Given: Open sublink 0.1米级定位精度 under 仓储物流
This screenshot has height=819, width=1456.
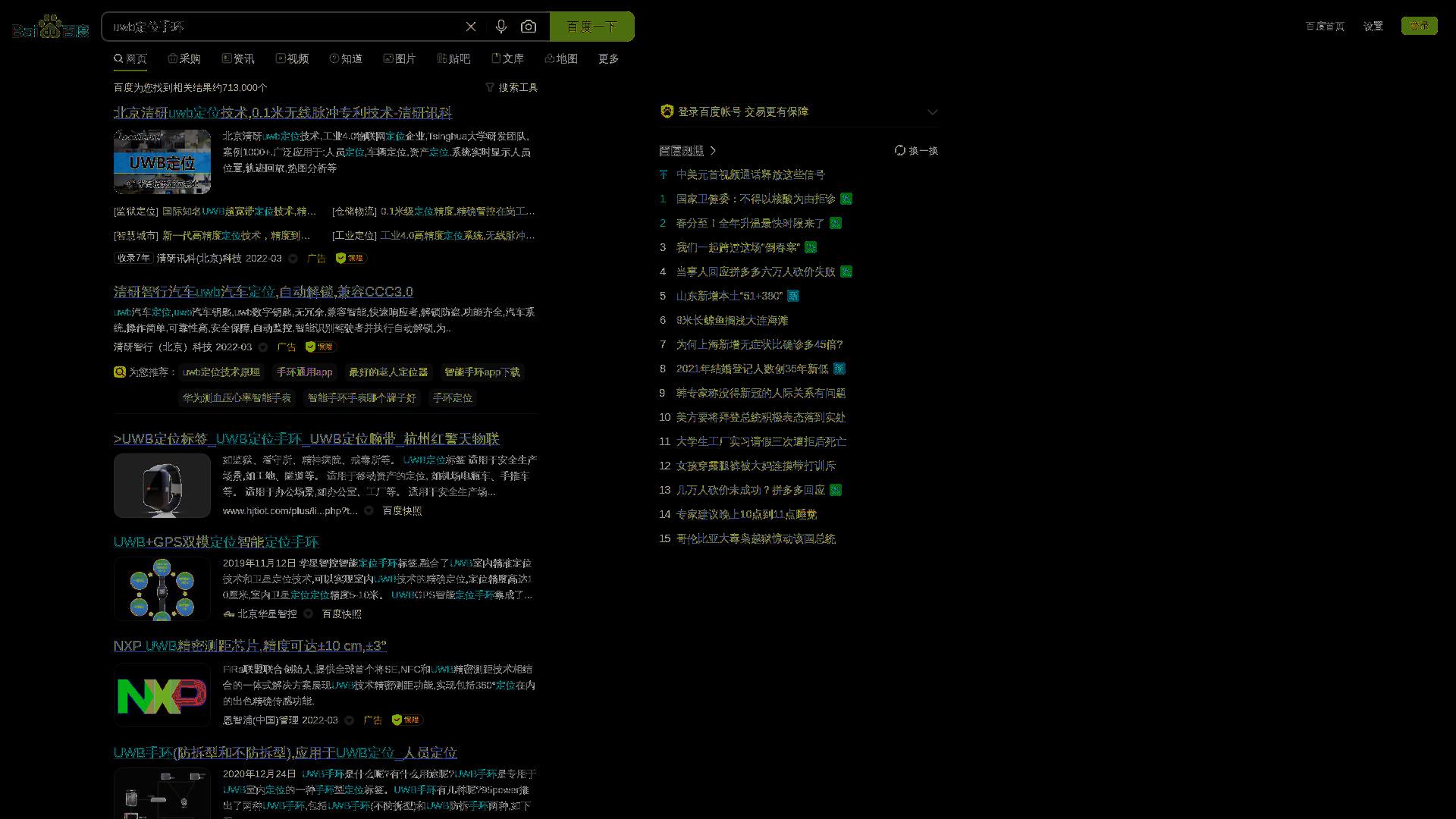Looking at the screenshot, I should [x=457, y=212].
